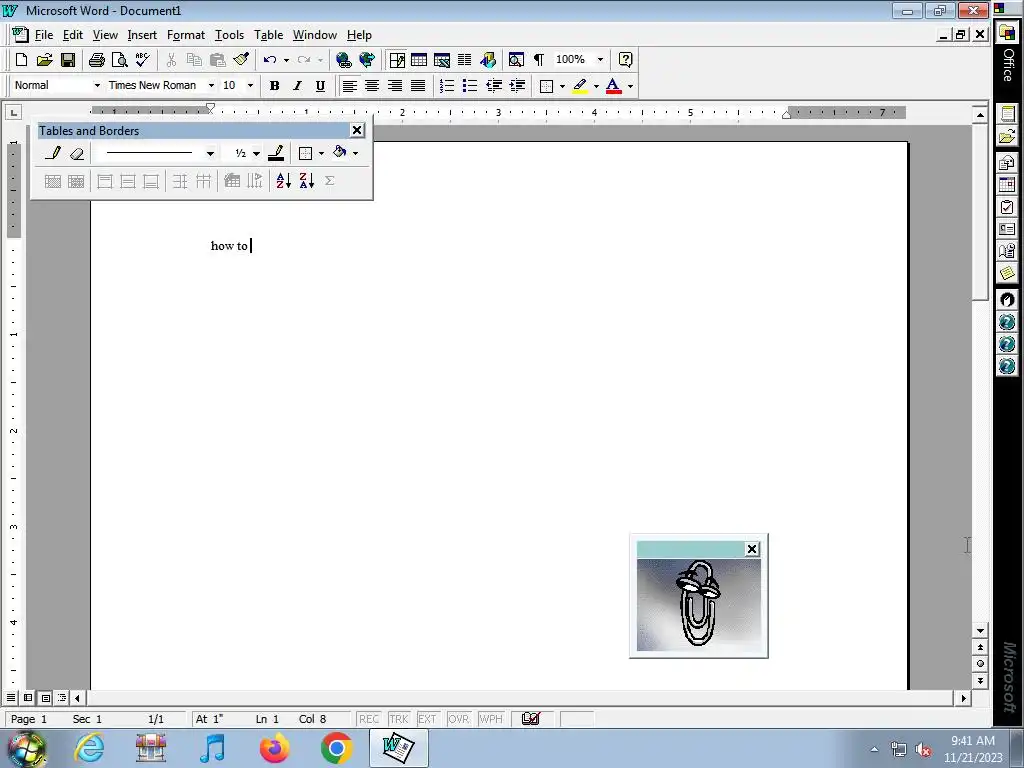Click the Format Painter brush
Image resolution: width=1024 pixels, height=768 pixels.
[241, 60]
